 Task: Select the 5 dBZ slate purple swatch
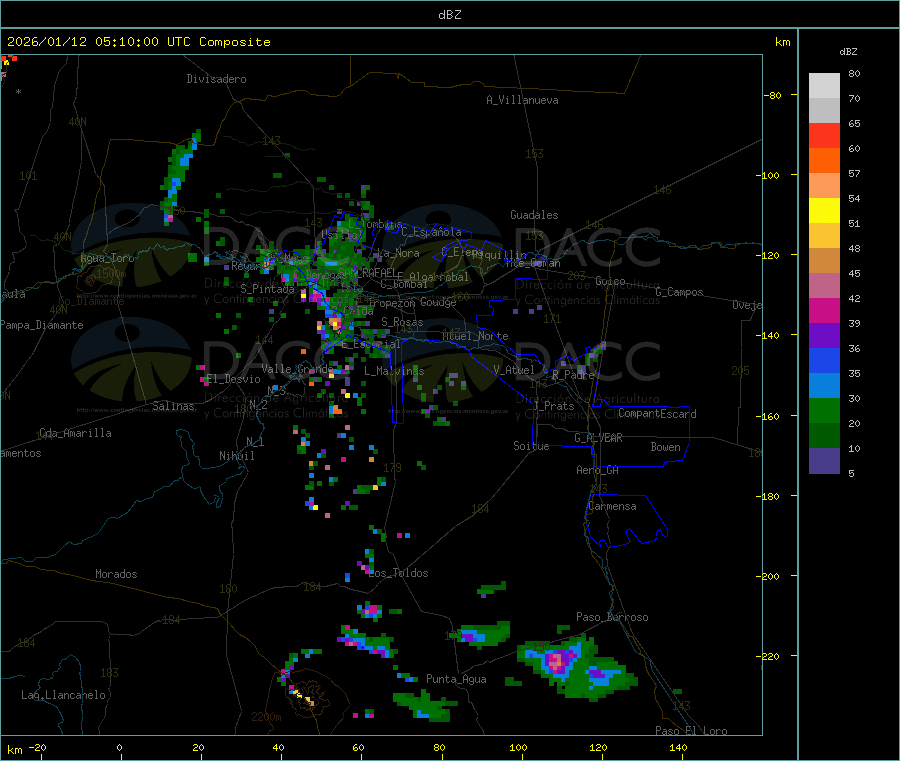tap(824, 461)
